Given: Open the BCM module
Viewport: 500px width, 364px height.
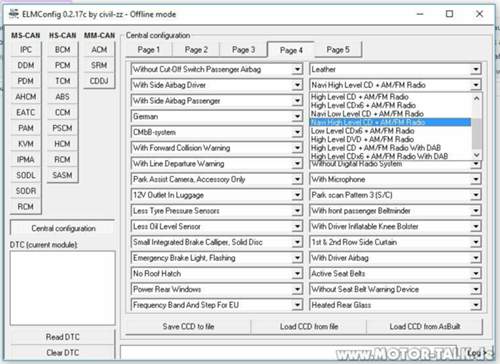Looking at the screenshot, I should (63, 50).
